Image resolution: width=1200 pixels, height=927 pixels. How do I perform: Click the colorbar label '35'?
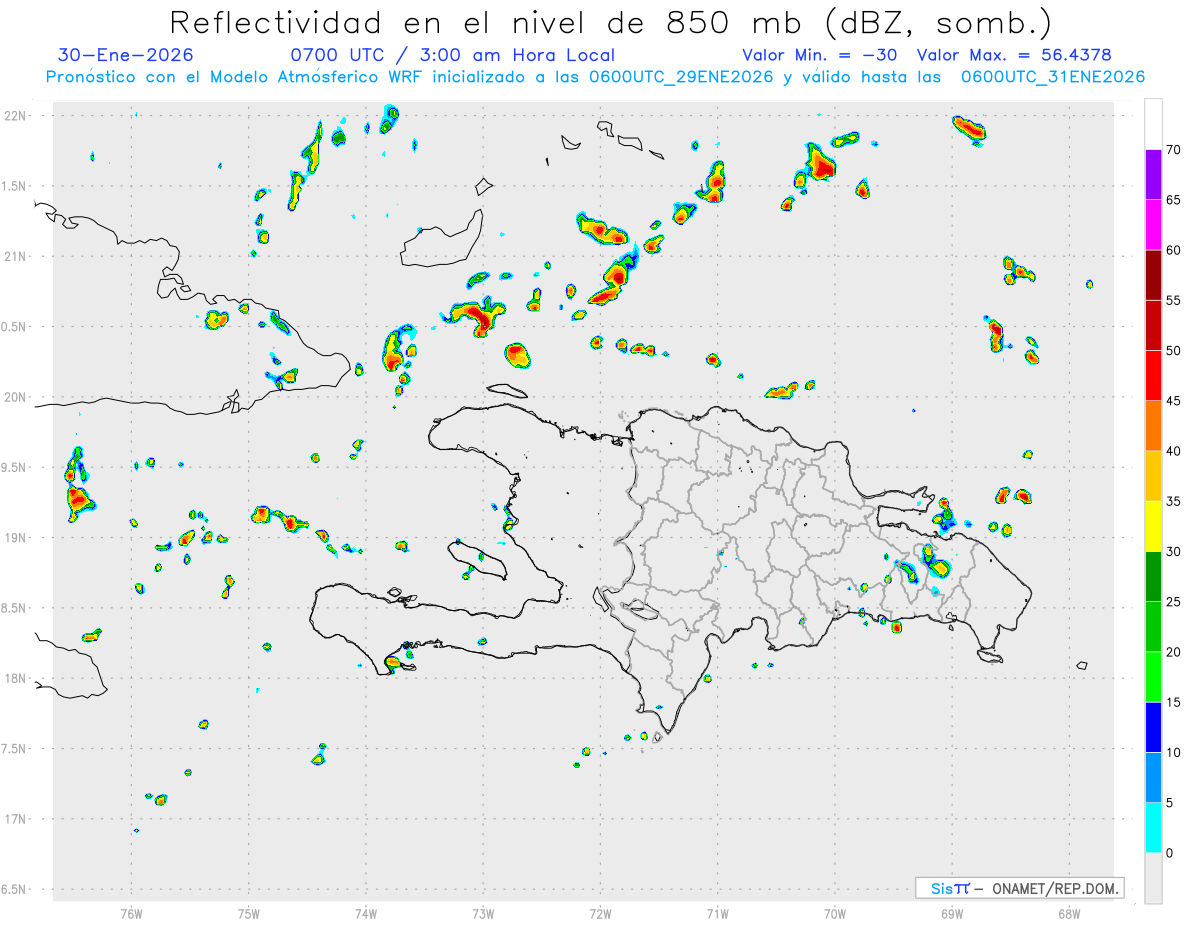tap(1173, 501)
